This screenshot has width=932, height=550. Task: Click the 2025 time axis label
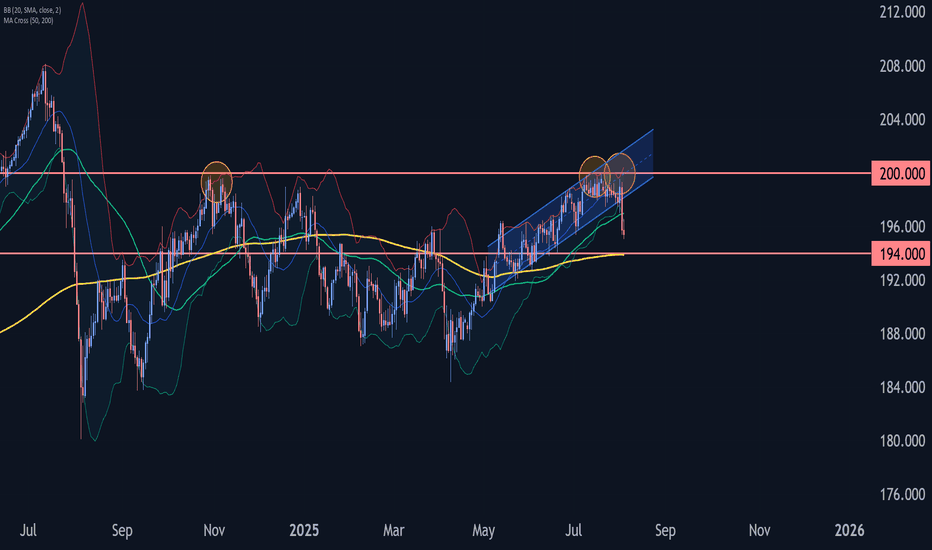tap(304, 530)
